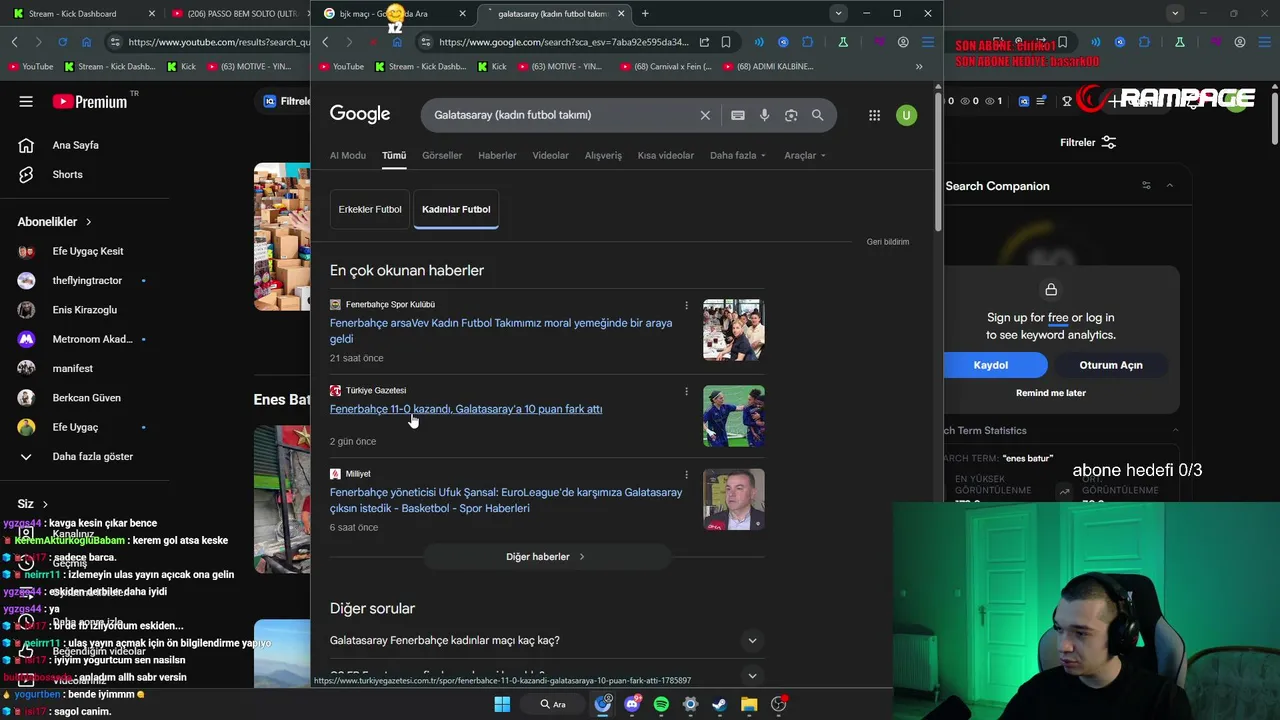Open Fenerbahçe arsaVev Kadın Futbol news link
The image size is (1280, 720).
click(x=501, y=331)
